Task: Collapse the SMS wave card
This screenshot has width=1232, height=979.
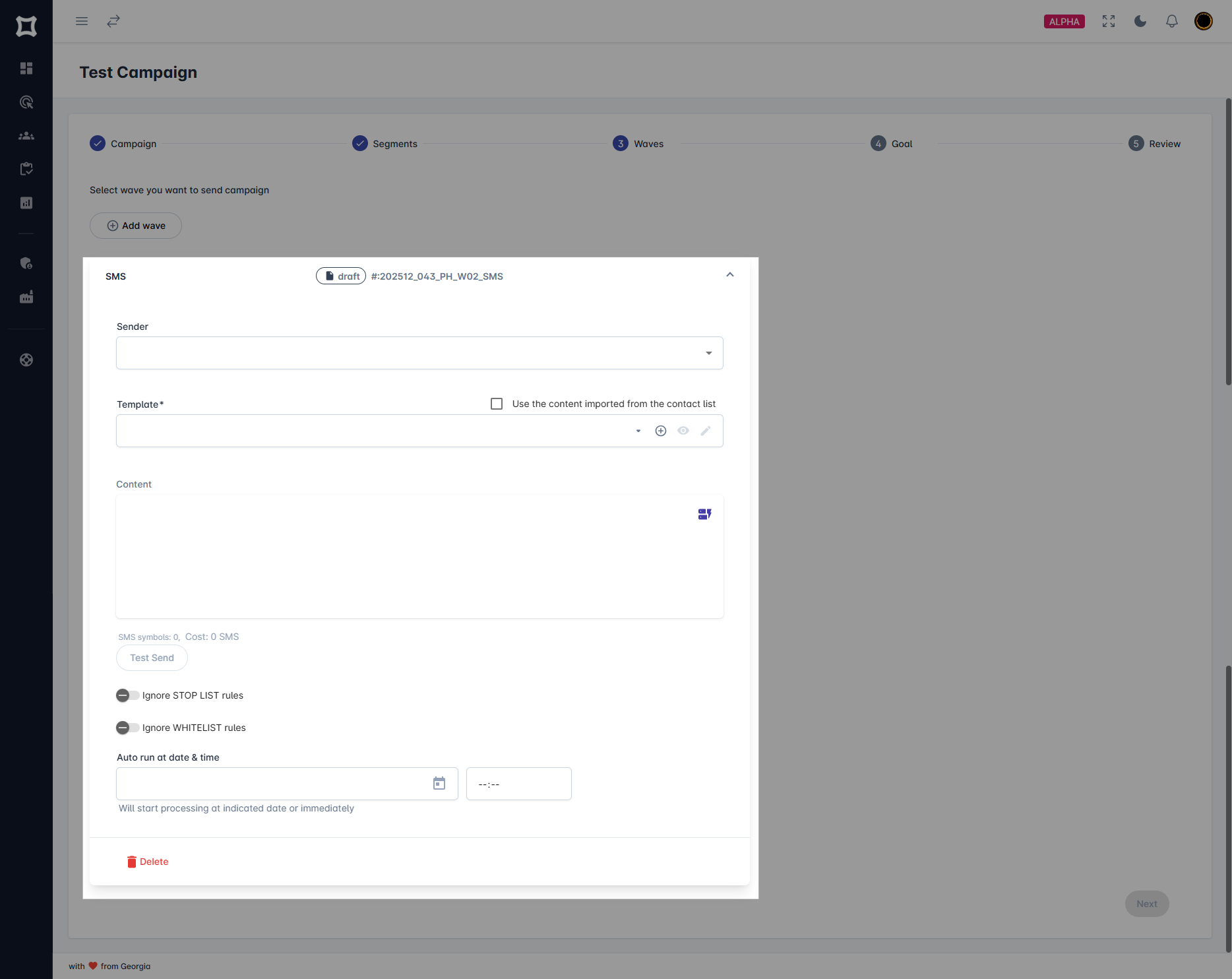Action: click(729, 274)
